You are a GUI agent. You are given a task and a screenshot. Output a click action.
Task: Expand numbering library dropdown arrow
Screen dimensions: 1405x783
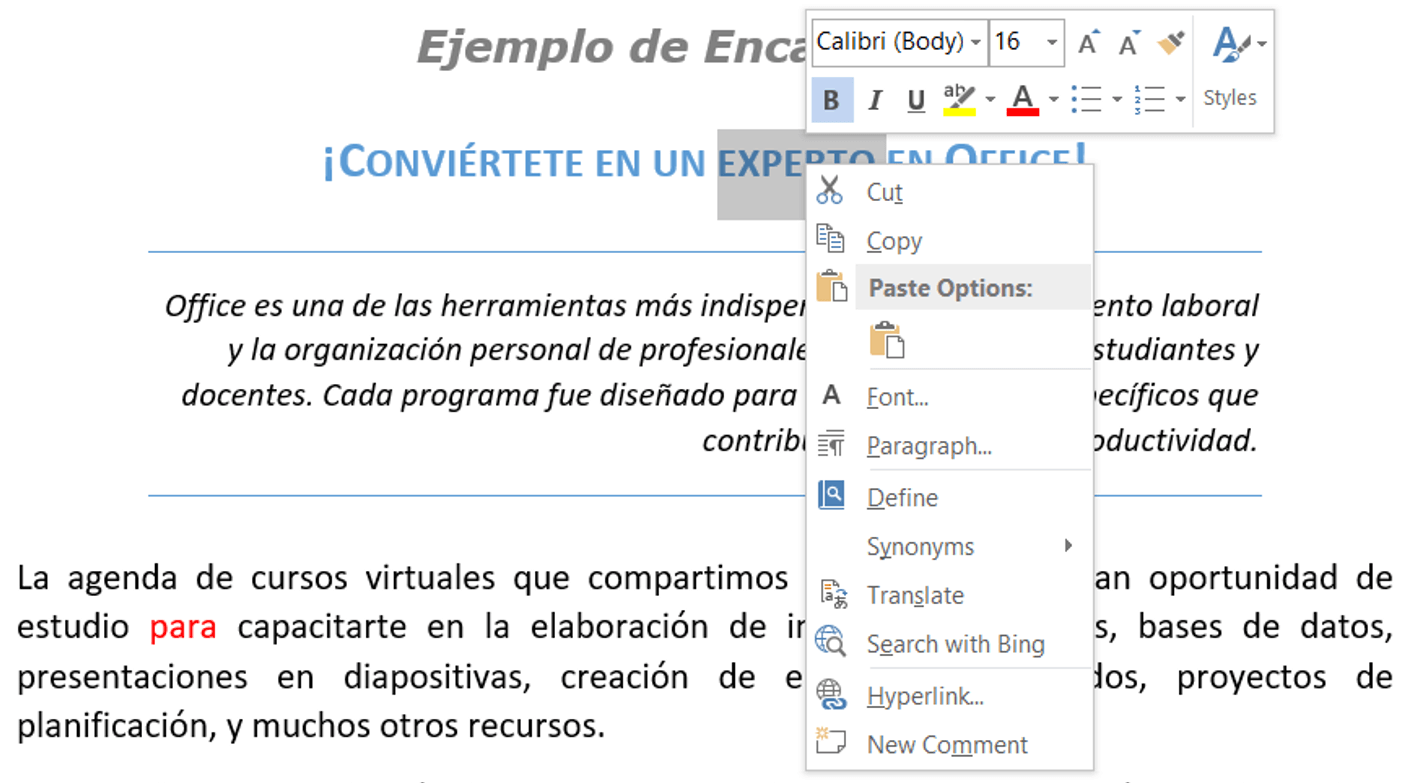pos(1181,99)
